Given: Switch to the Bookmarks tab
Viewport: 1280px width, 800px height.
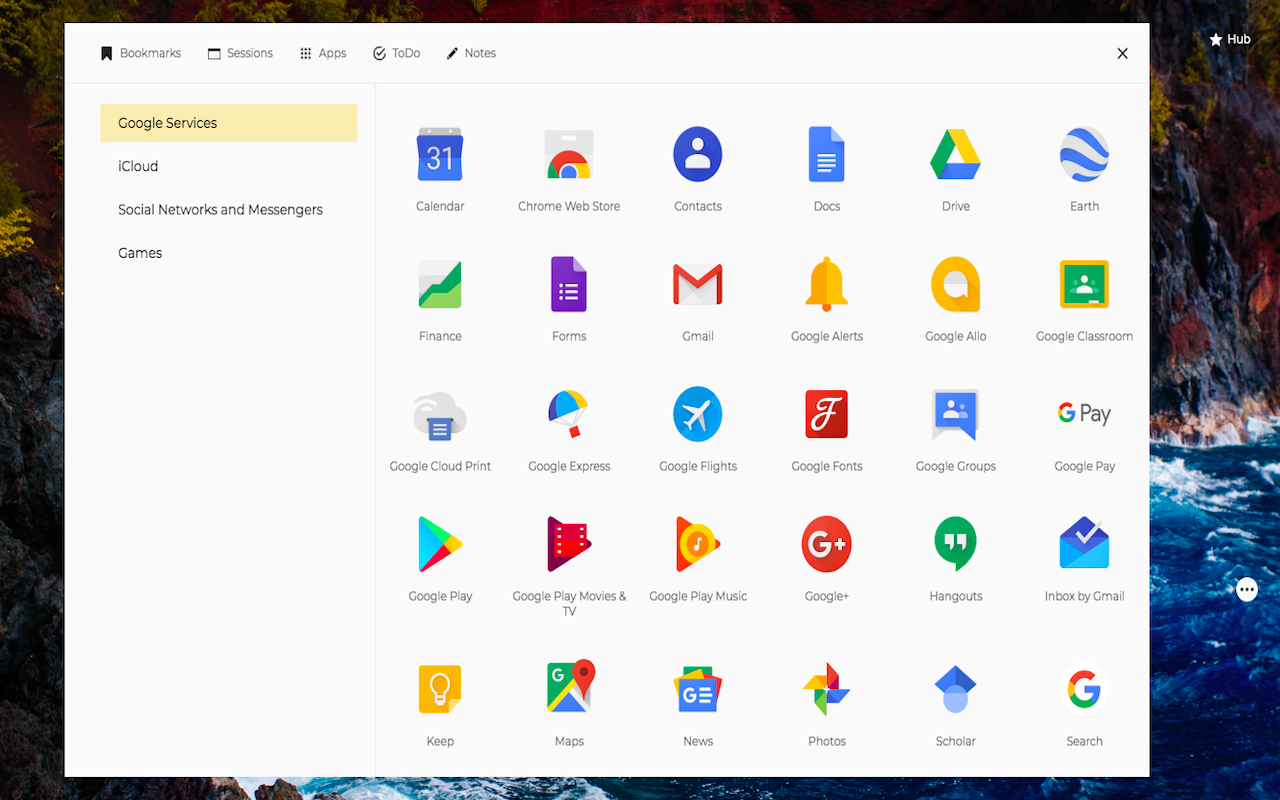Looking at the screenshot, I should [x=141, y=53].
